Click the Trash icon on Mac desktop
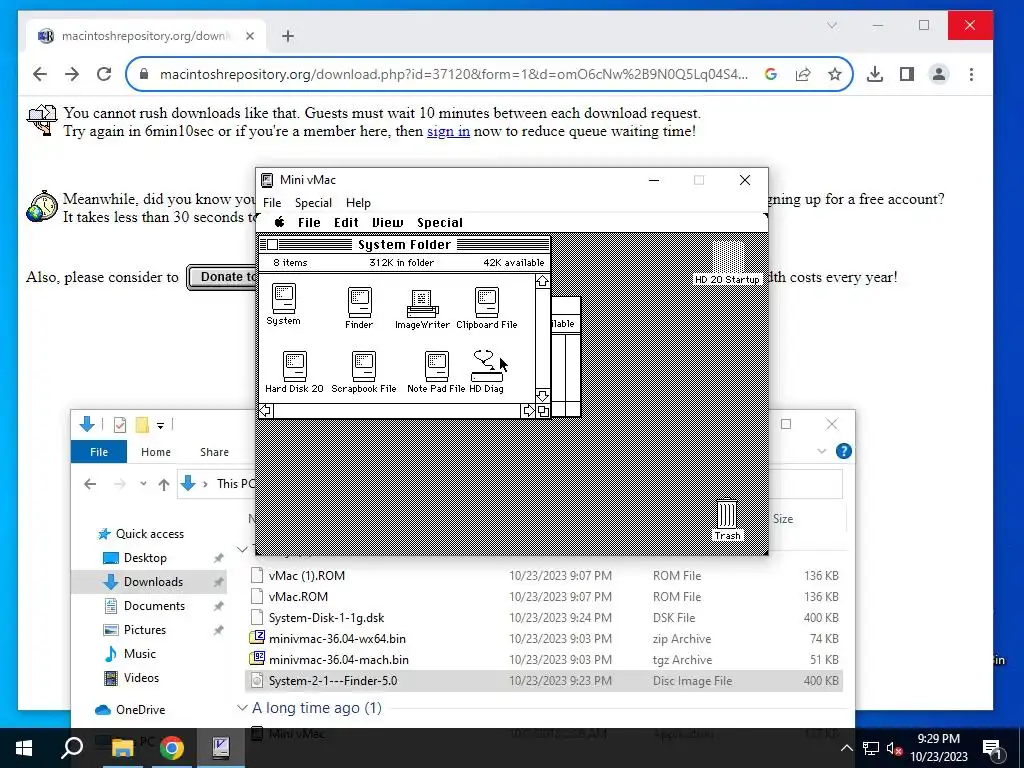1024x768 pixels. tap(727, 513)
